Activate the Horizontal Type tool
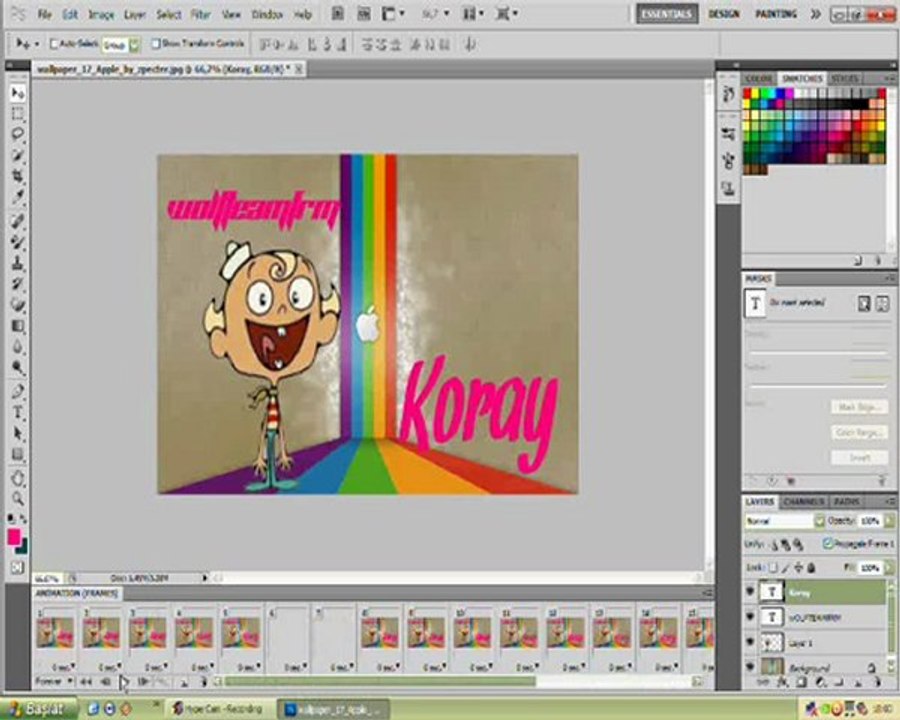 [x=18, y=412]
